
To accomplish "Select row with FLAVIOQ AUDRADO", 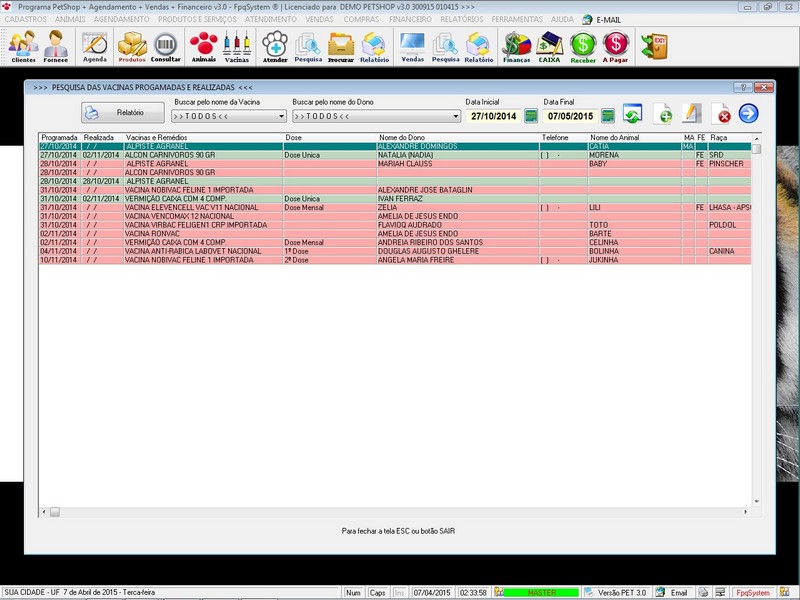I will pos(395,224).
